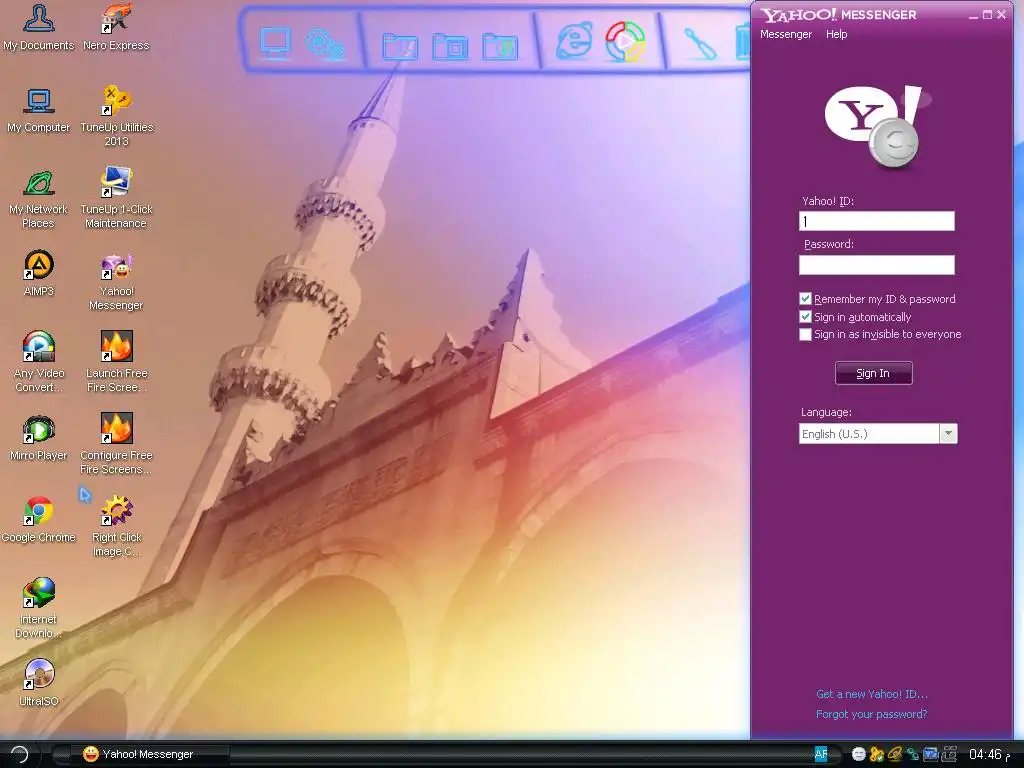Focus the Yahoo! ID input field
Viewport: 1024px width, 768px height.
pyautogui.click(x=876, y=221)
